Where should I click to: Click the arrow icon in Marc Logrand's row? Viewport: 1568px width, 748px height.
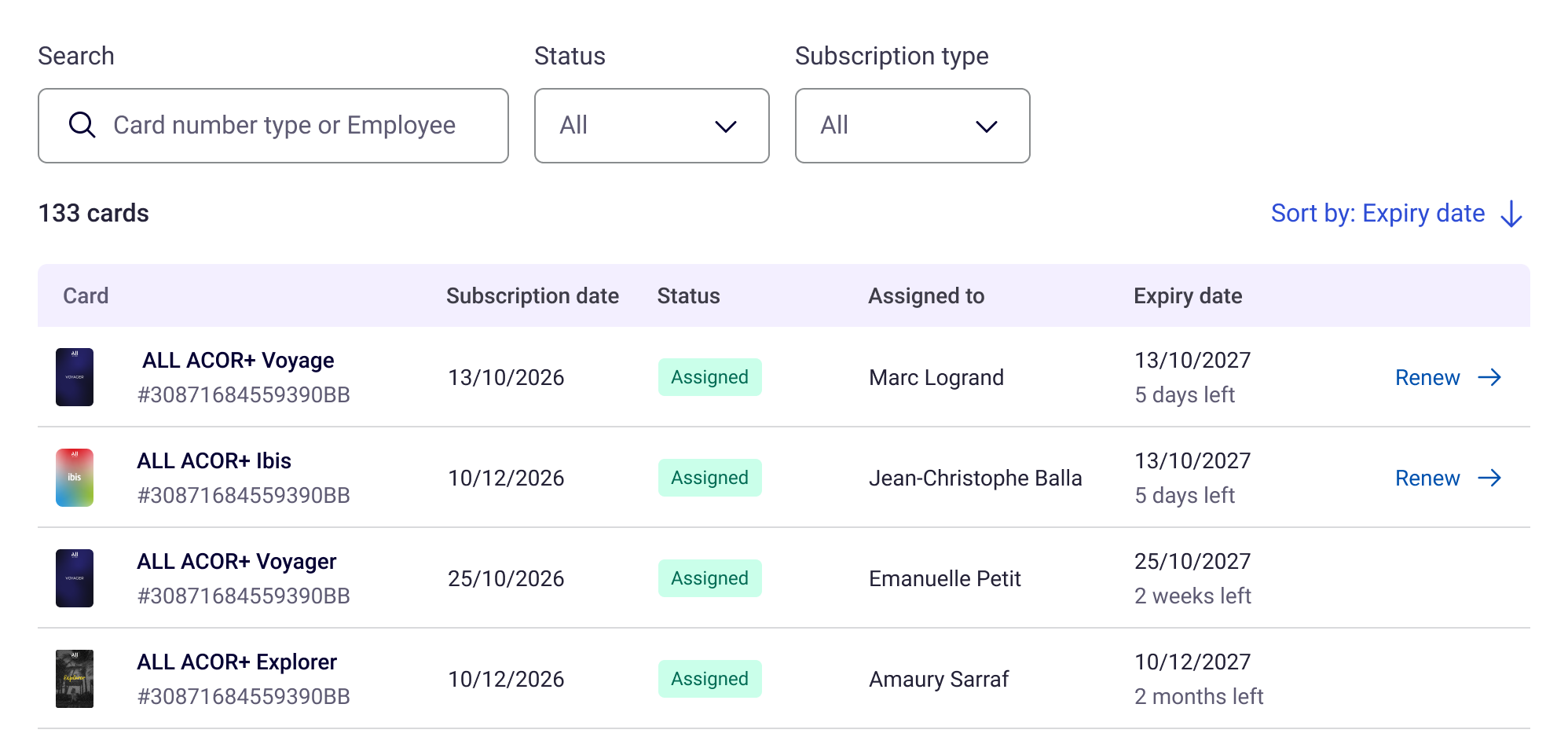pyautogui.click(x=1489, y=378)
